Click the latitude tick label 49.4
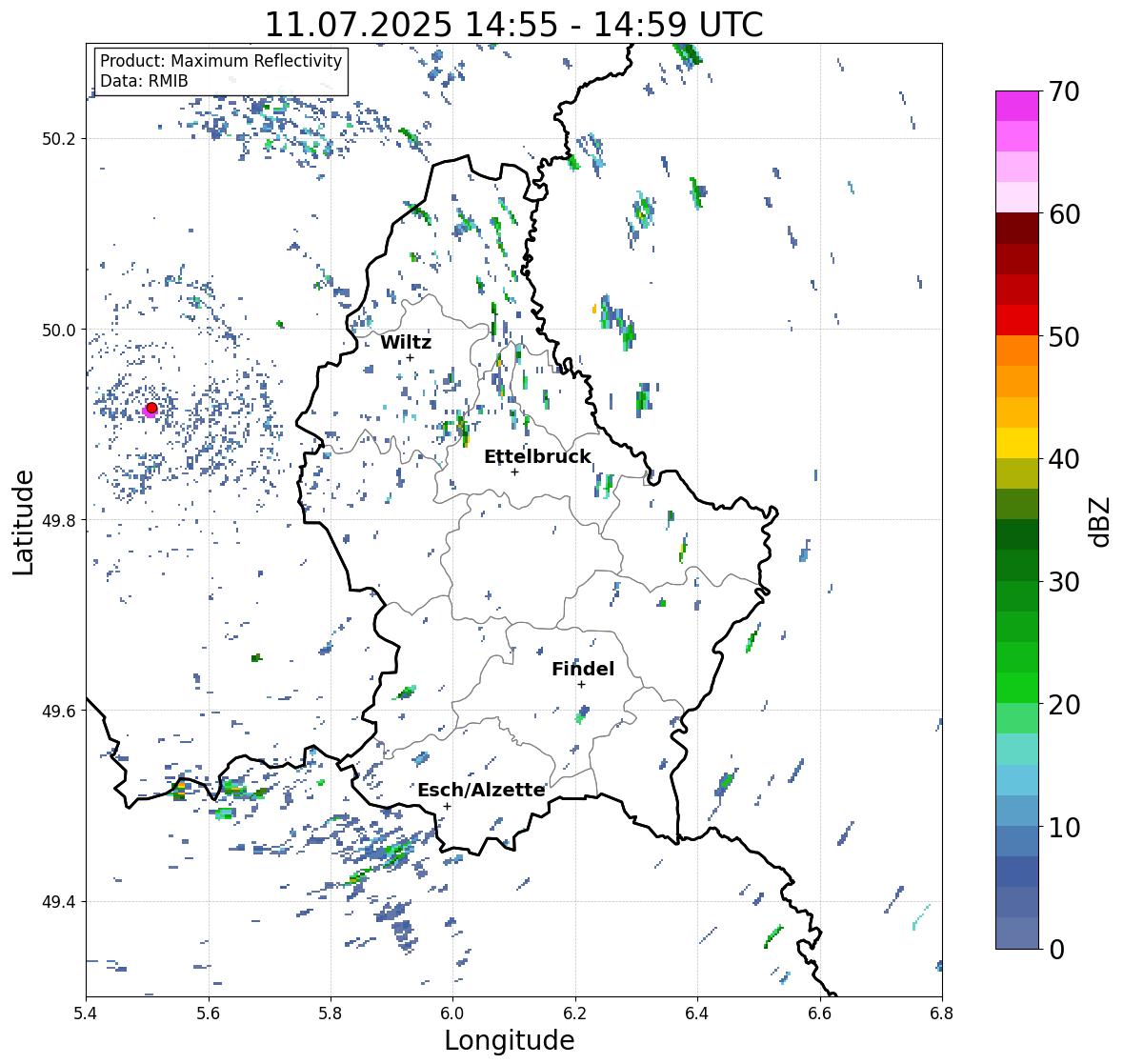 [59, 901]
